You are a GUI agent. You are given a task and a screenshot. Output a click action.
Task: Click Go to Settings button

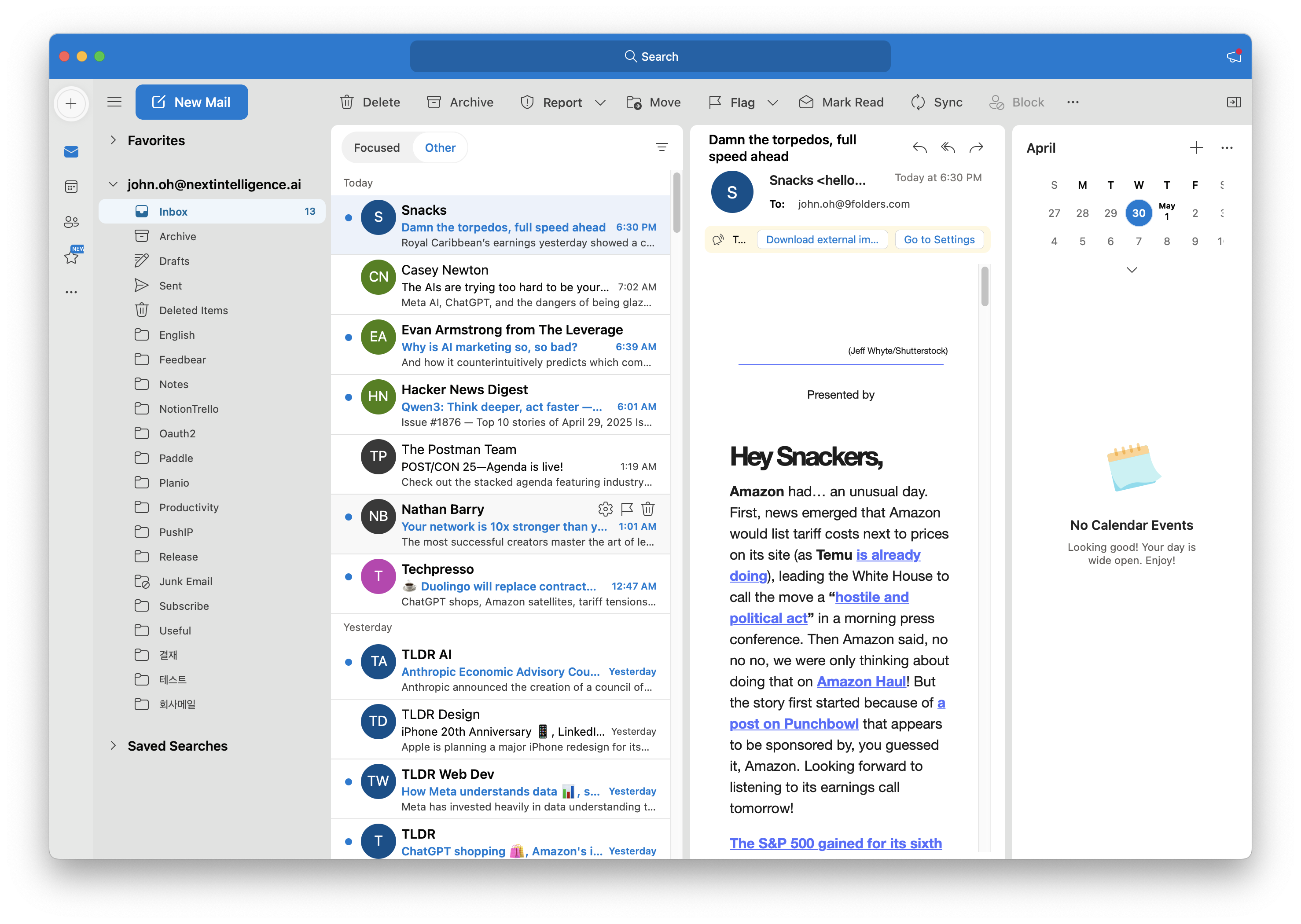tap(939, 239)
